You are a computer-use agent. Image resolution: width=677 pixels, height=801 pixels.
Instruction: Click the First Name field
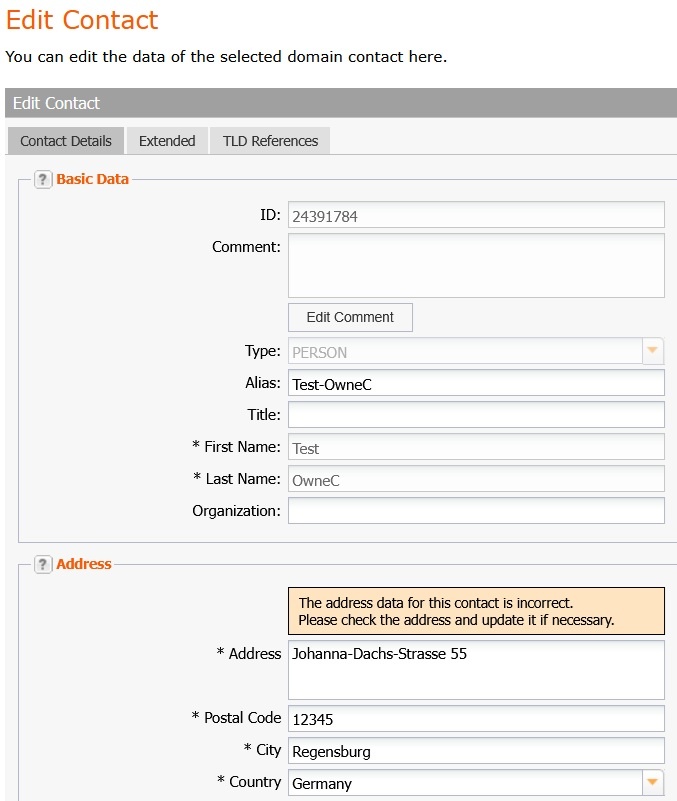(476, 447)
